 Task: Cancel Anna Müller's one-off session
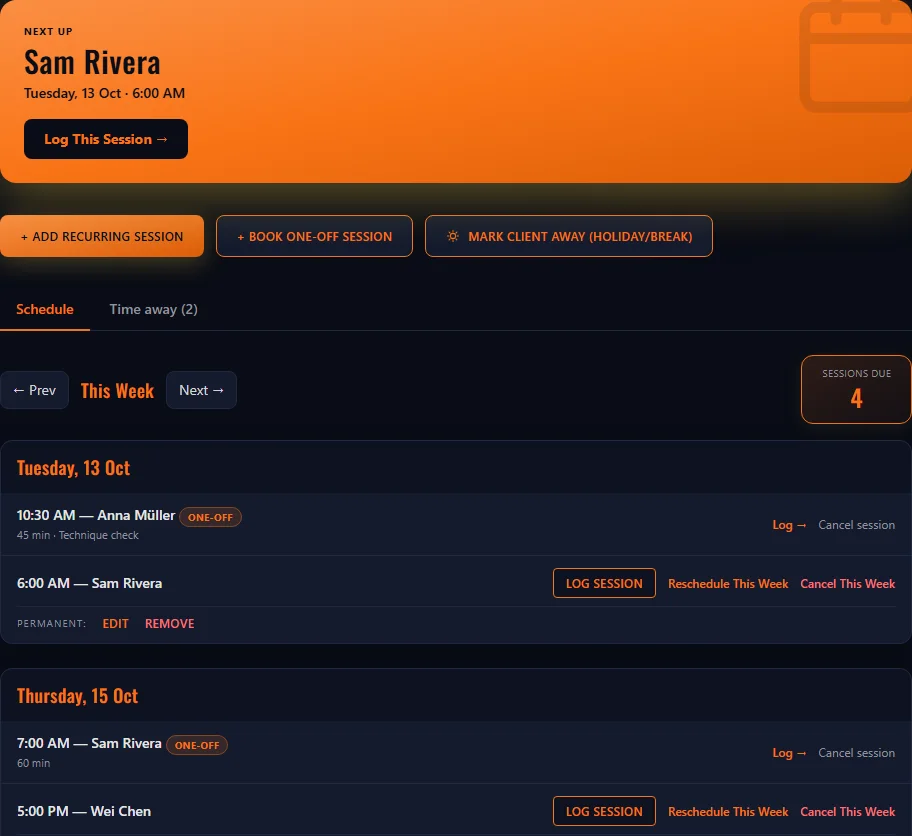857,525
